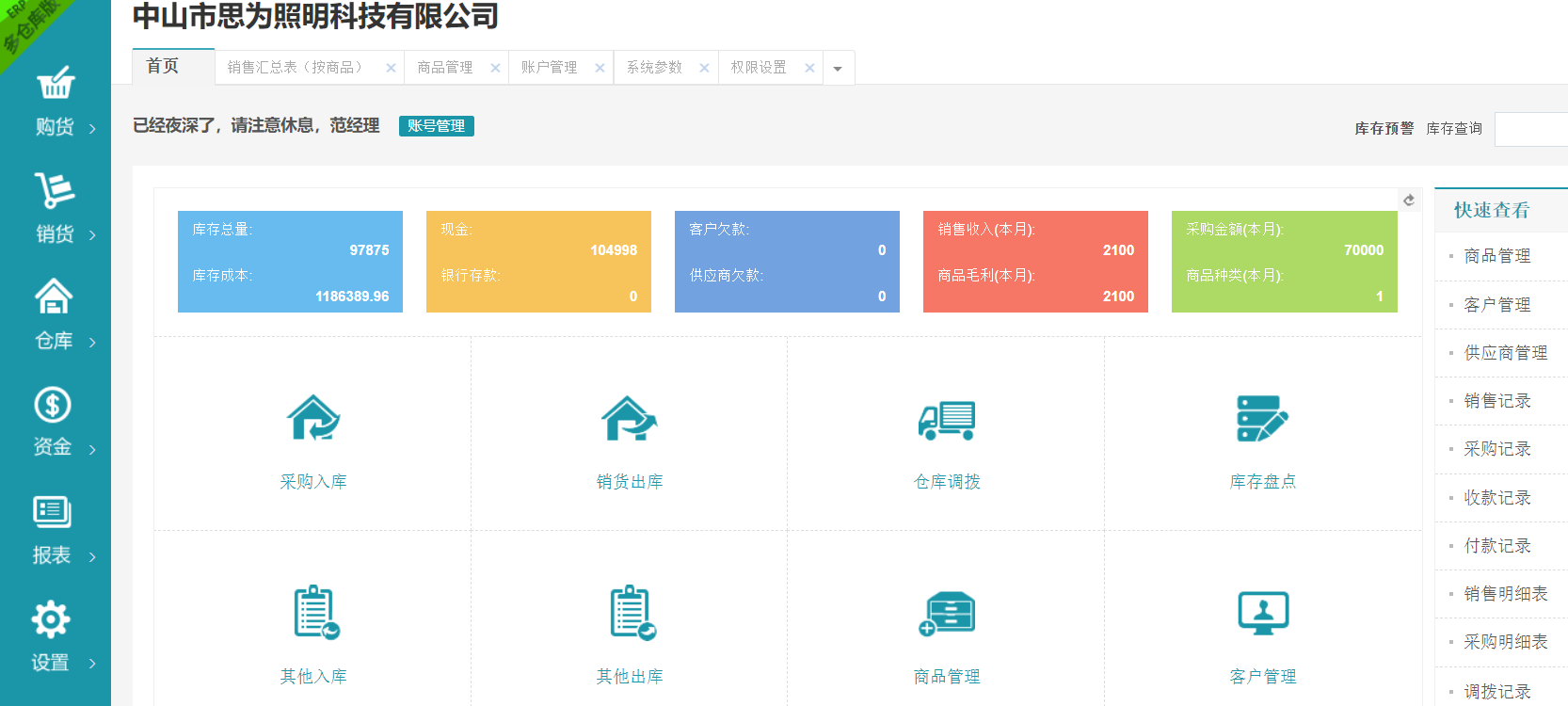Click the 快速查看 panel heading
This screenshot has width=1568, height=706.
pyautogui.click(x=1492, y=210)
